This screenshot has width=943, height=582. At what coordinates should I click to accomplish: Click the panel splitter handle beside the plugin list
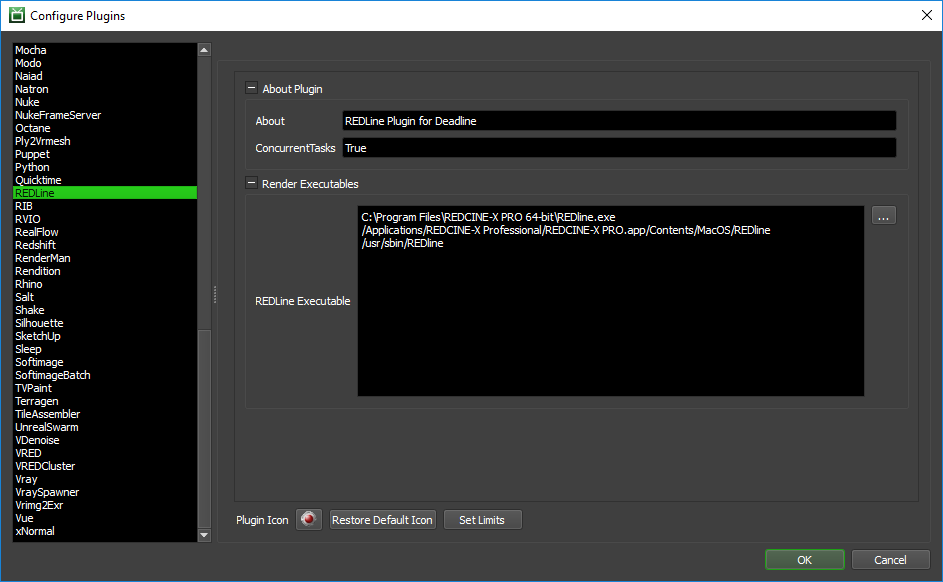[215, 294]
